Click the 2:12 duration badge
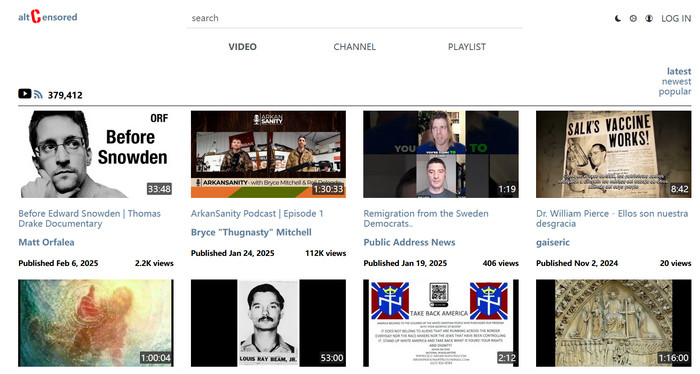 click(x=507, y=357)
